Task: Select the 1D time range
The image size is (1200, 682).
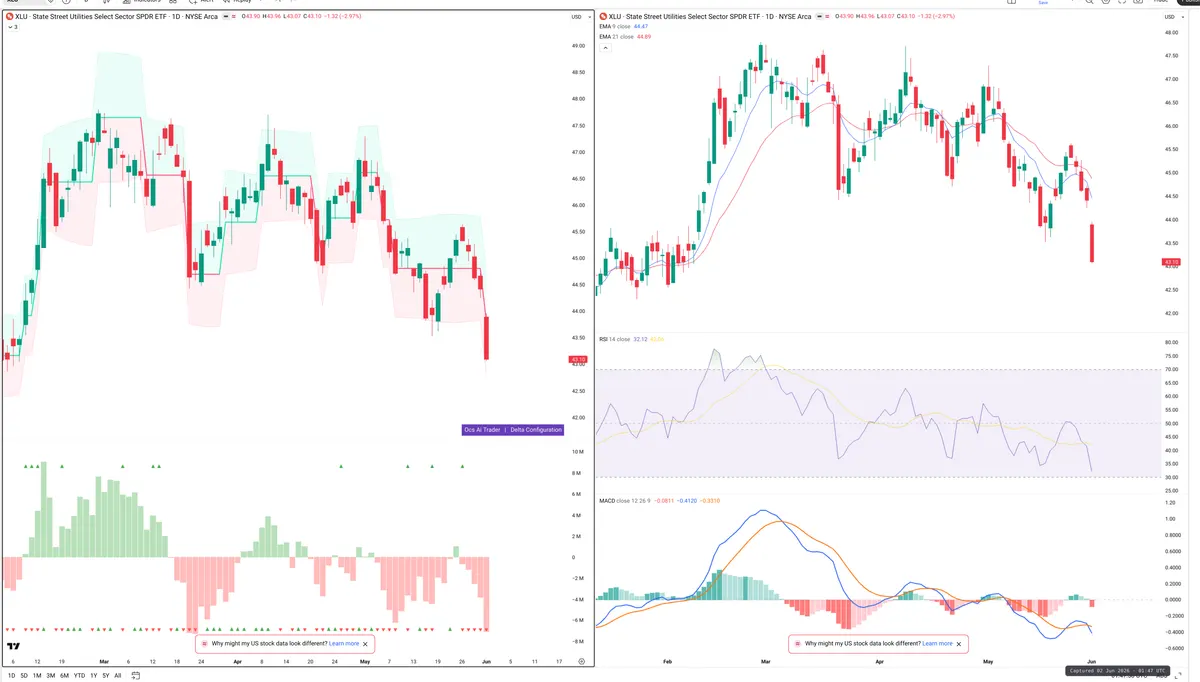Action: (11, 675)
